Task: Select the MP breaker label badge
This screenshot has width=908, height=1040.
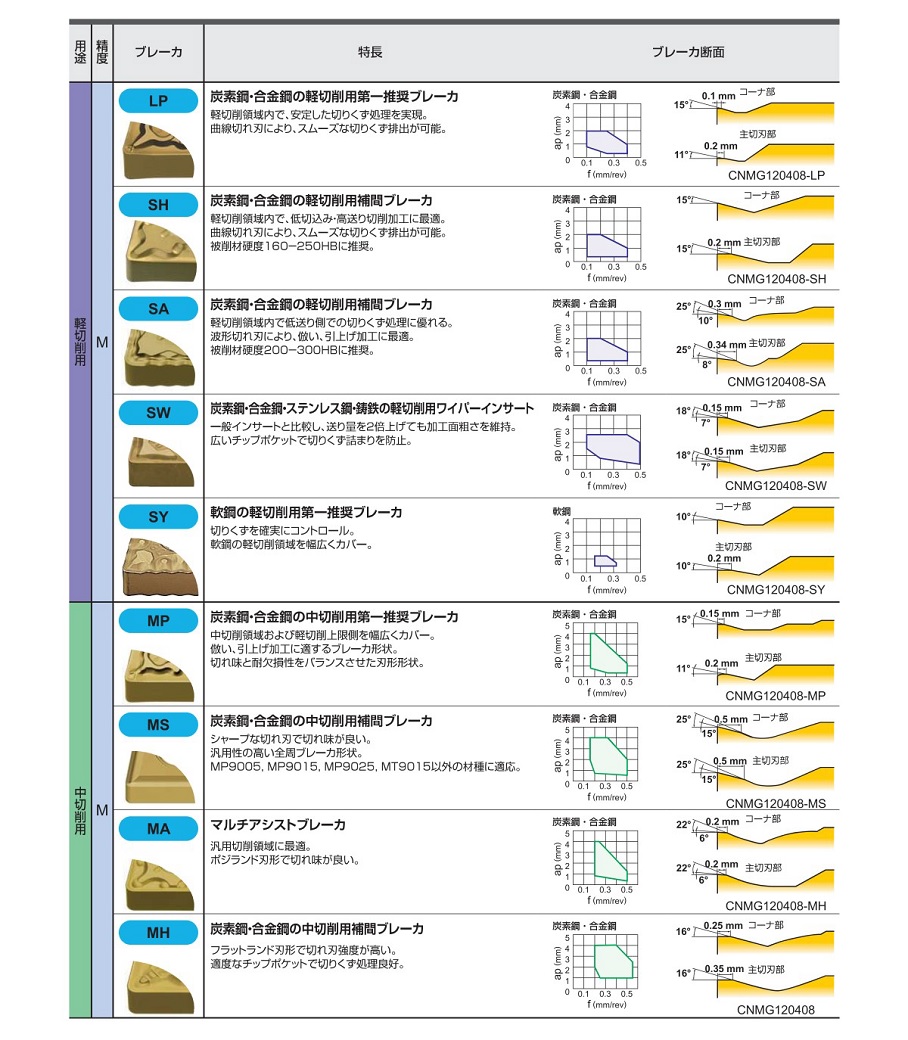Action: tap(158, 621)
